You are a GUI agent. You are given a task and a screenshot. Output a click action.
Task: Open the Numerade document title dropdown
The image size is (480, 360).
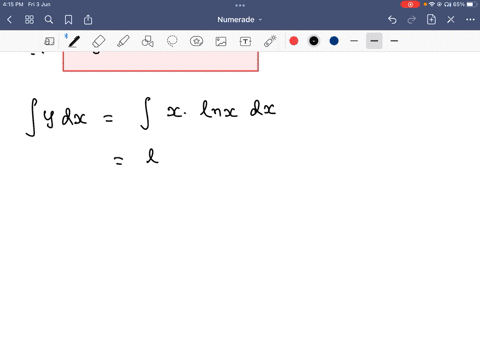click(240, 20)
